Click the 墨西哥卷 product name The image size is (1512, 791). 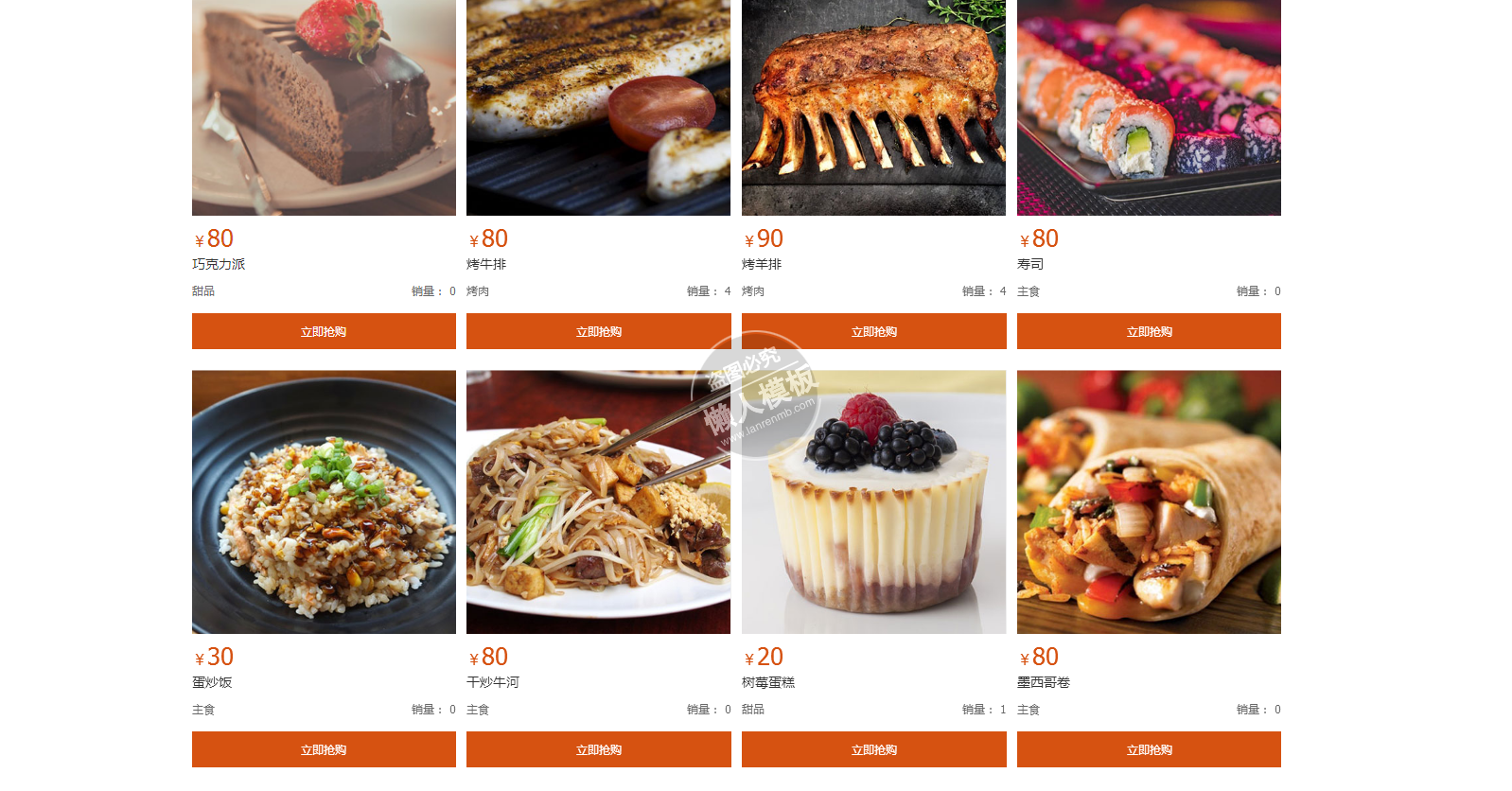[1044, 682]
